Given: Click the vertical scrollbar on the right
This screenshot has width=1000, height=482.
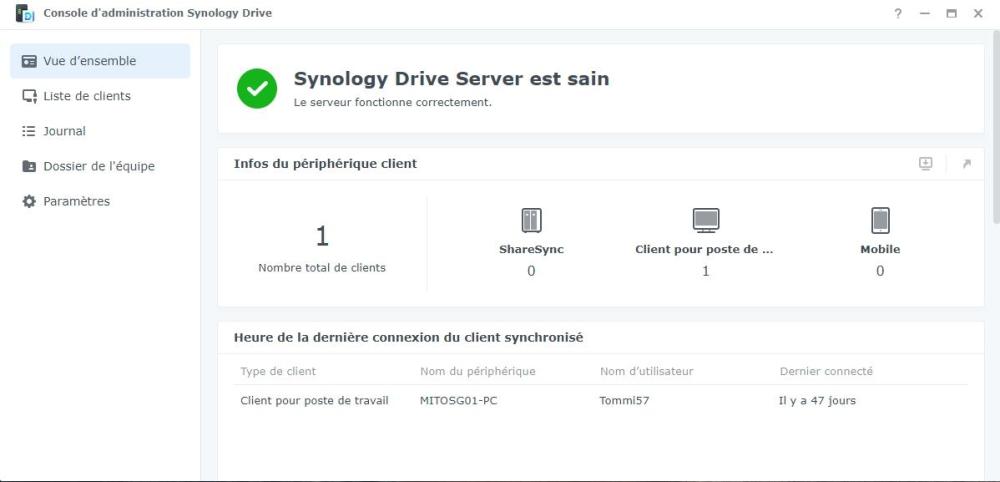Looking at the screenshot, I should (996, 128).
